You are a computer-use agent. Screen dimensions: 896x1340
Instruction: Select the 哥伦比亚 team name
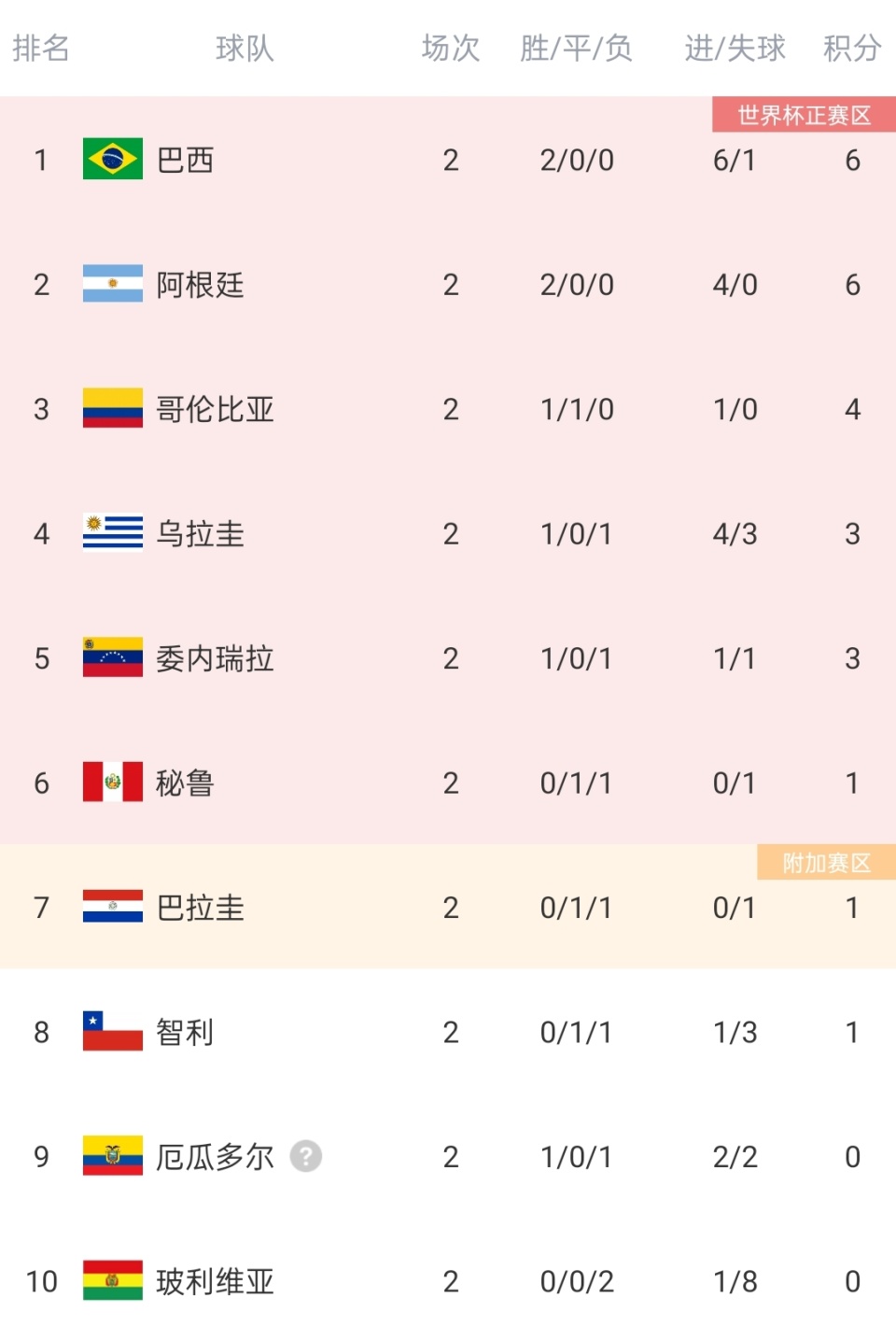coord(215,409)
